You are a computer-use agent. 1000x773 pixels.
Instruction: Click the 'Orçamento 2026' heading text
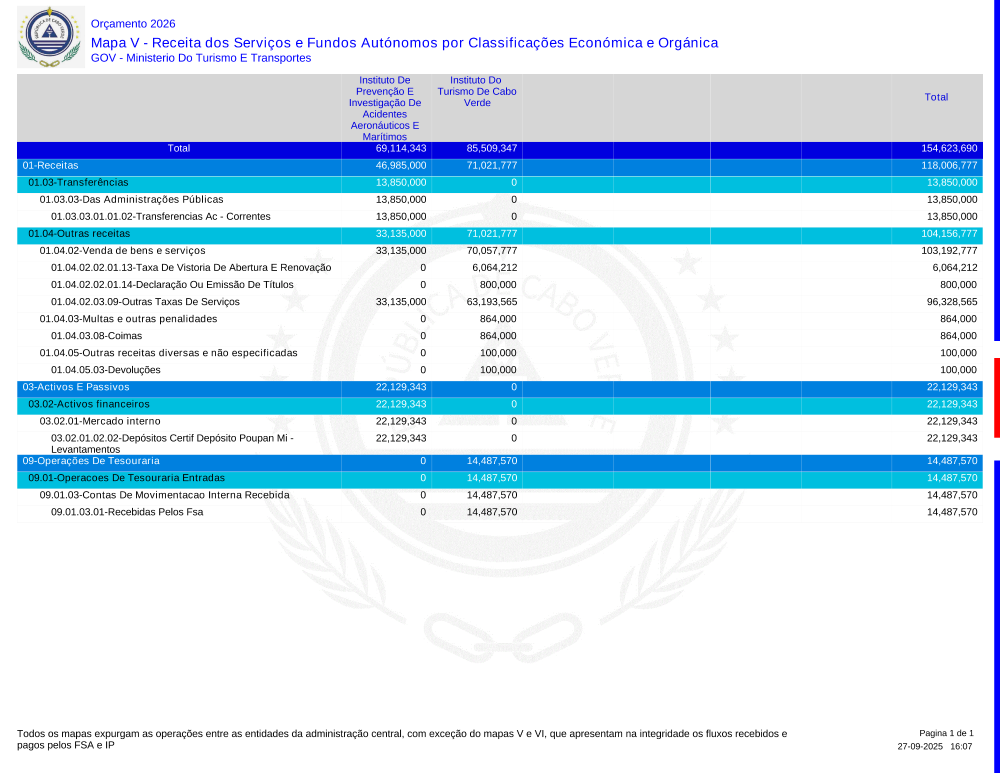(133, 24)
